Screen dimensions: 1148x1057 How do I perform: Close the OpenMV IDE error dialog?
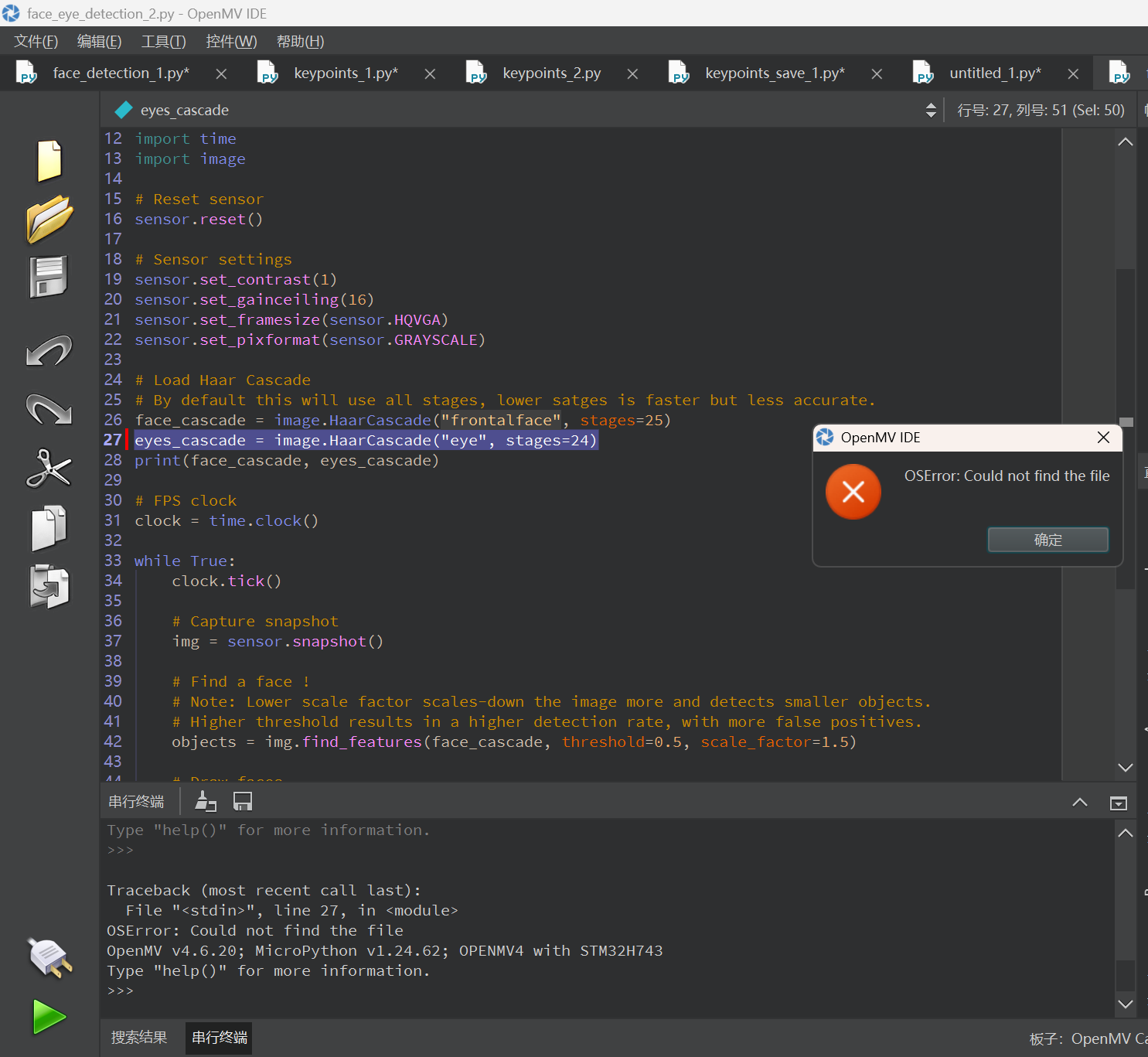pos(1103,438)
